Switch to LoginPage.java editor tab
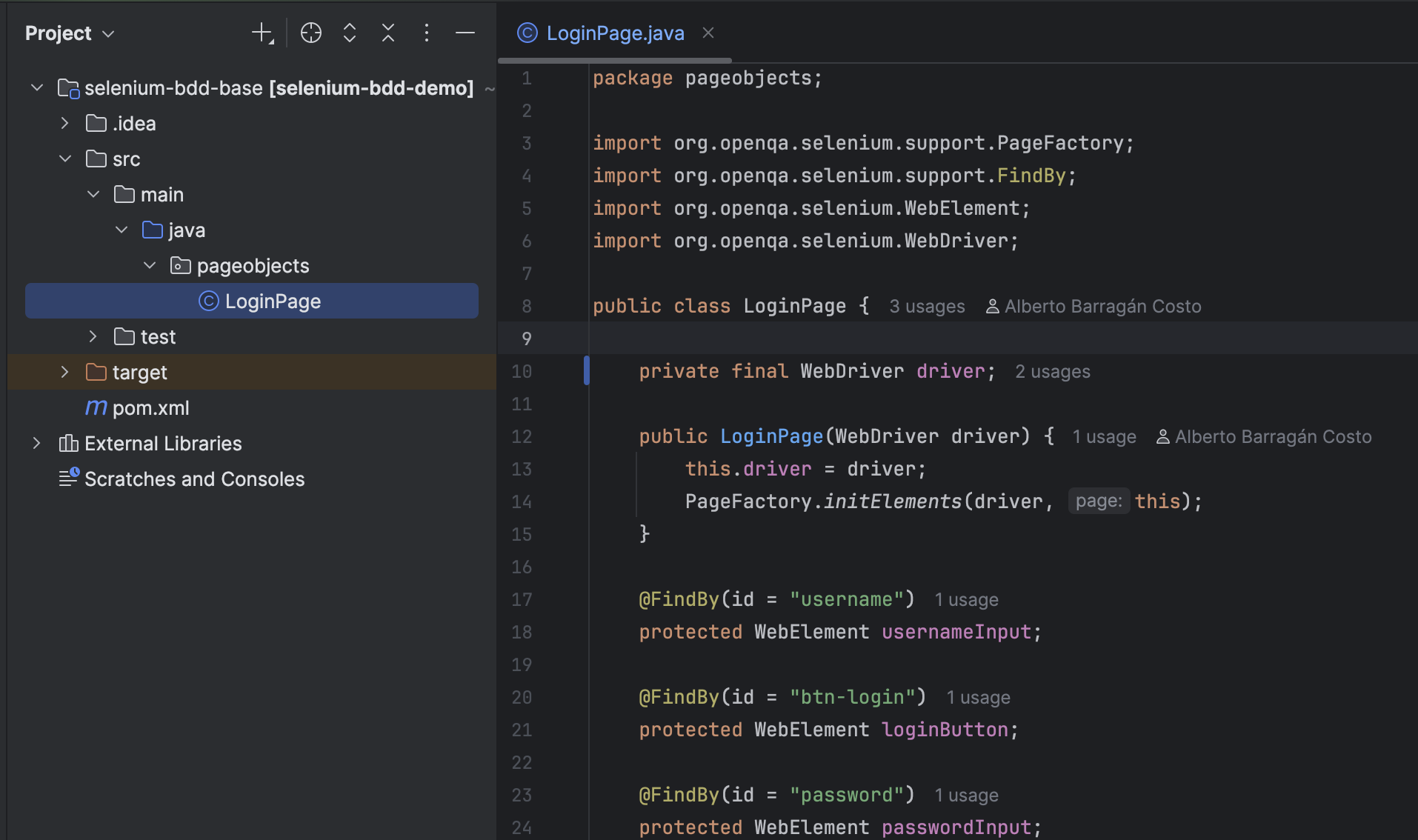Screen dimensions: 1418x840 click(615, 33)
